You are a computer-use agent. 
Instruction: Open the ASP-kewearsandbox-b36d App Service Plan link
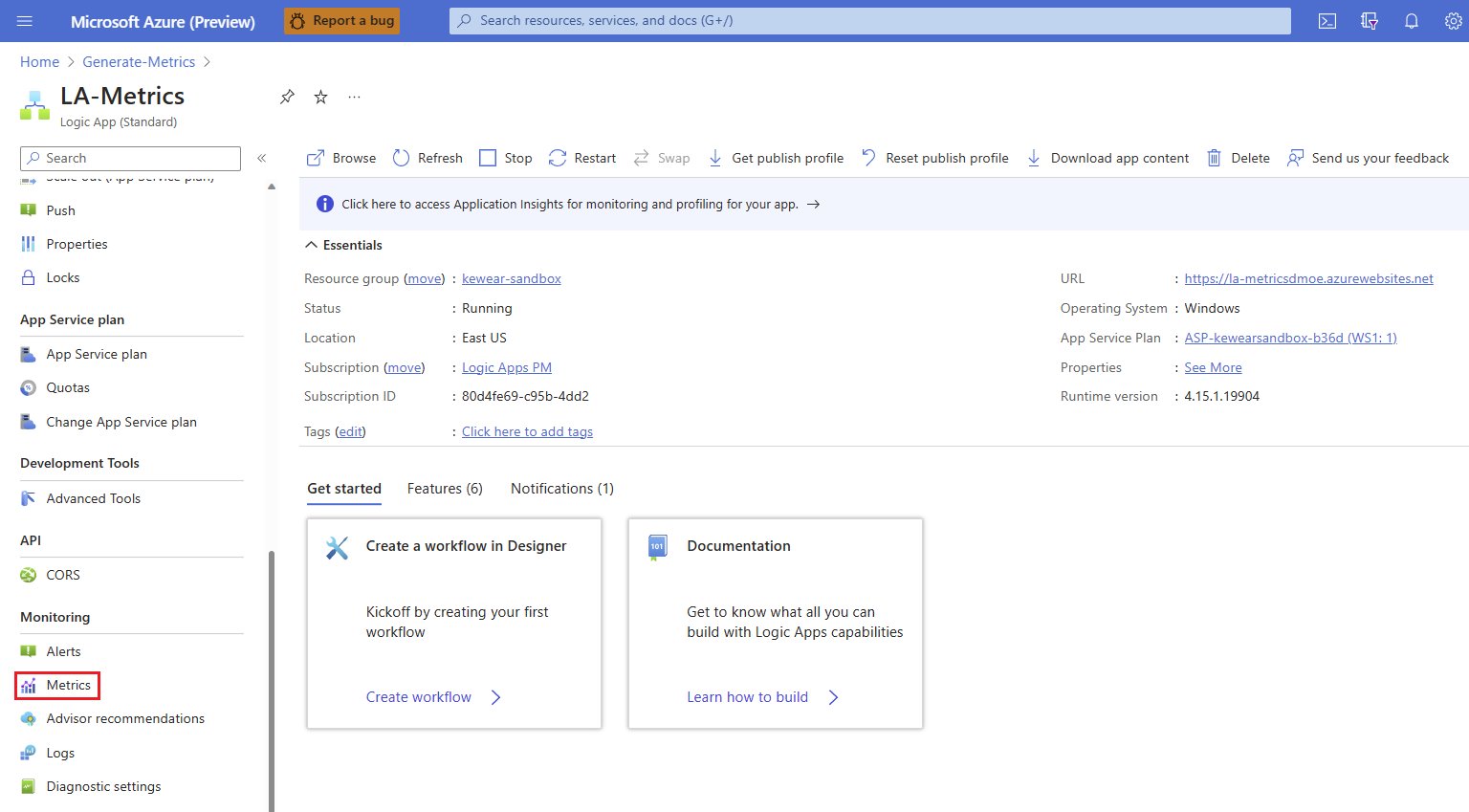(1290, 338)
